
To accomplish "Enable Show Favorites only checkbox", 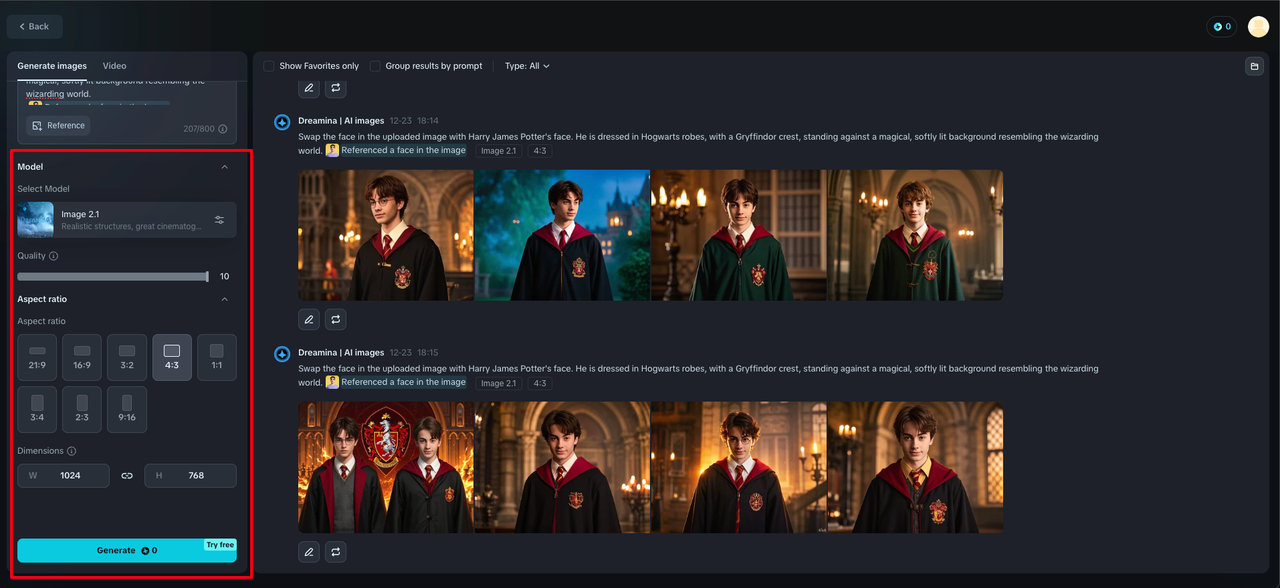I will click(269, 66).
